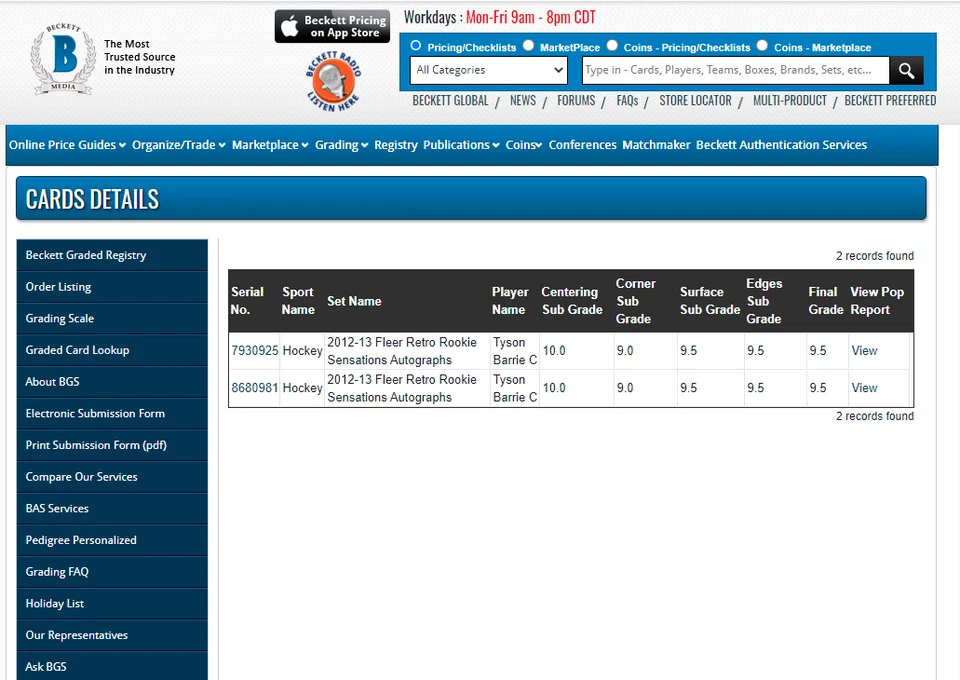Open Matchmaker in nav bar
This screenshot has width=960, height=680.
pos(656,145)
